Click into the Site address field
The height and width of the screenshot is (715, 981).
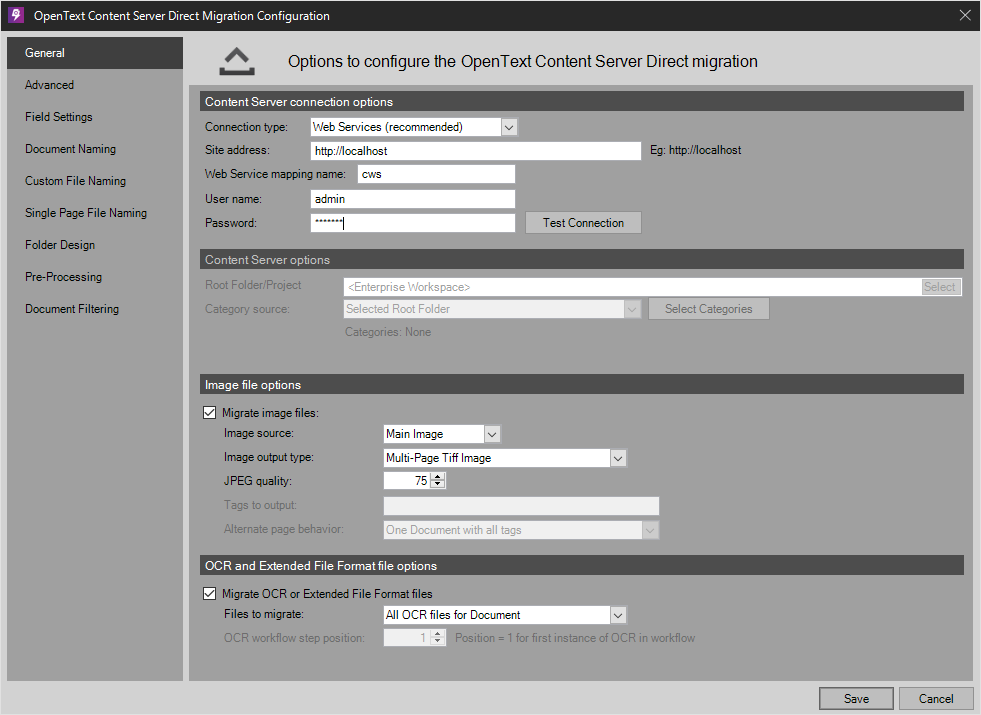(x=475, y=151)
